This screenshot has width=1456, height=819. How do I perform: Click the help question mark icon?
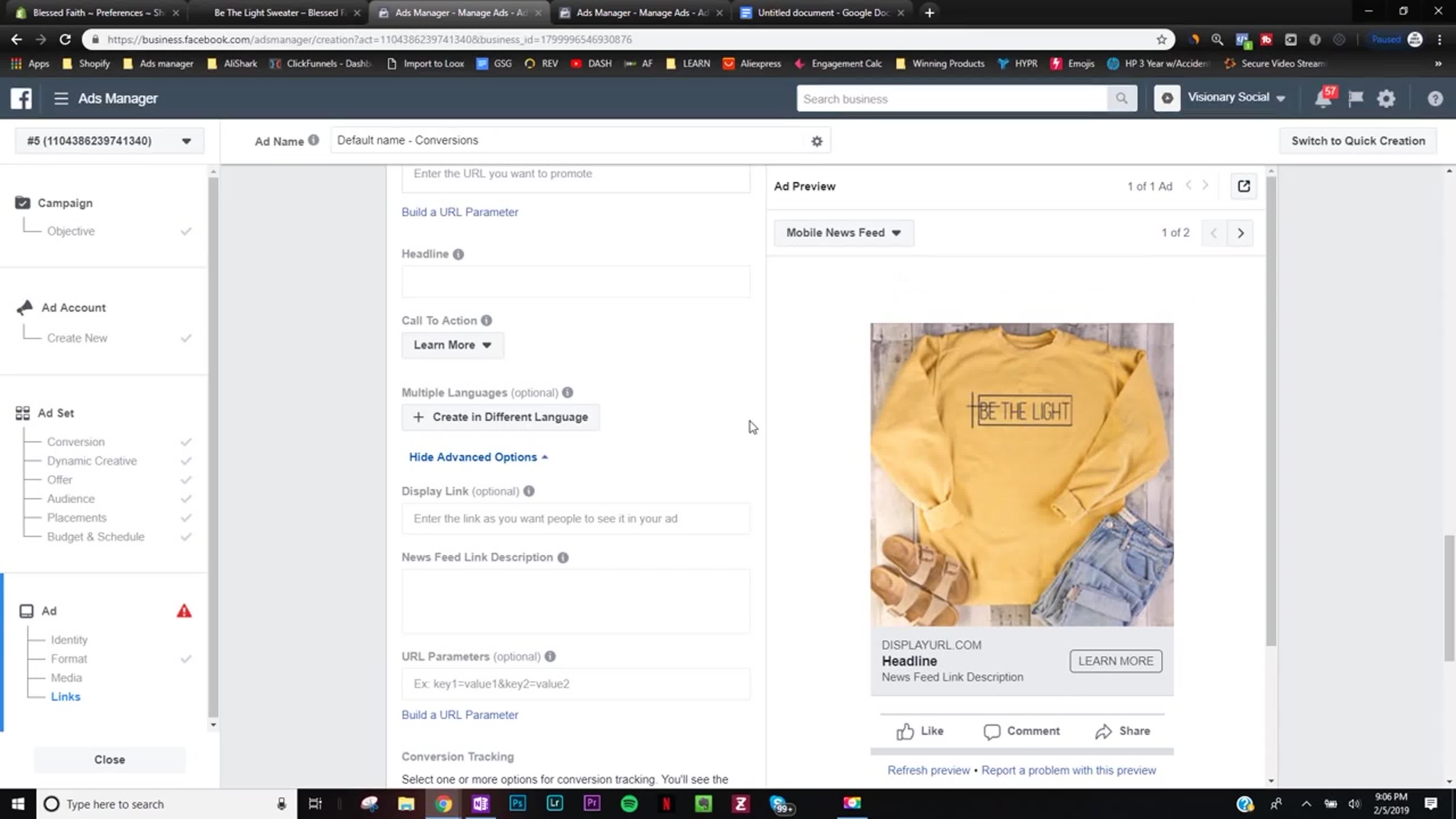[1435, 99]
